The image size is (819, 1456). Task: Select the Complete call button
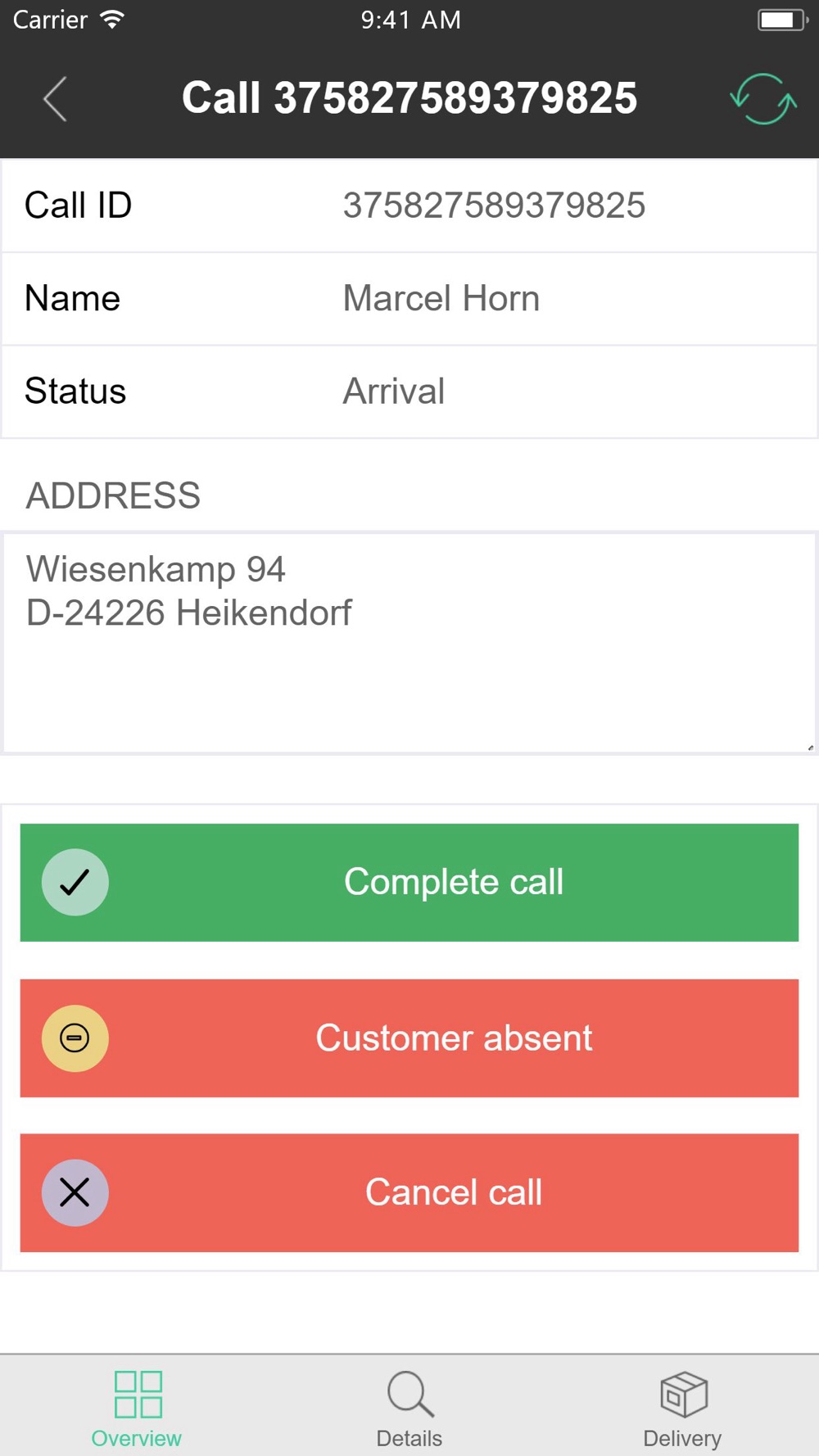pos(409,883)
